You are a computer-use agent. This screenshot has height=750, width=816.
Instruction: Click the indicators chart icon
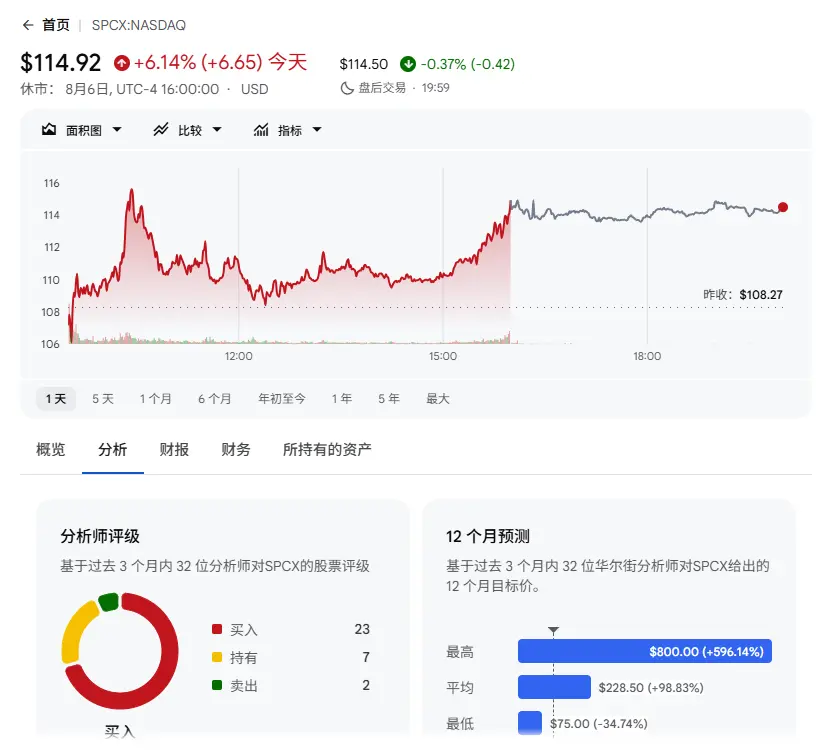point(261,130)
